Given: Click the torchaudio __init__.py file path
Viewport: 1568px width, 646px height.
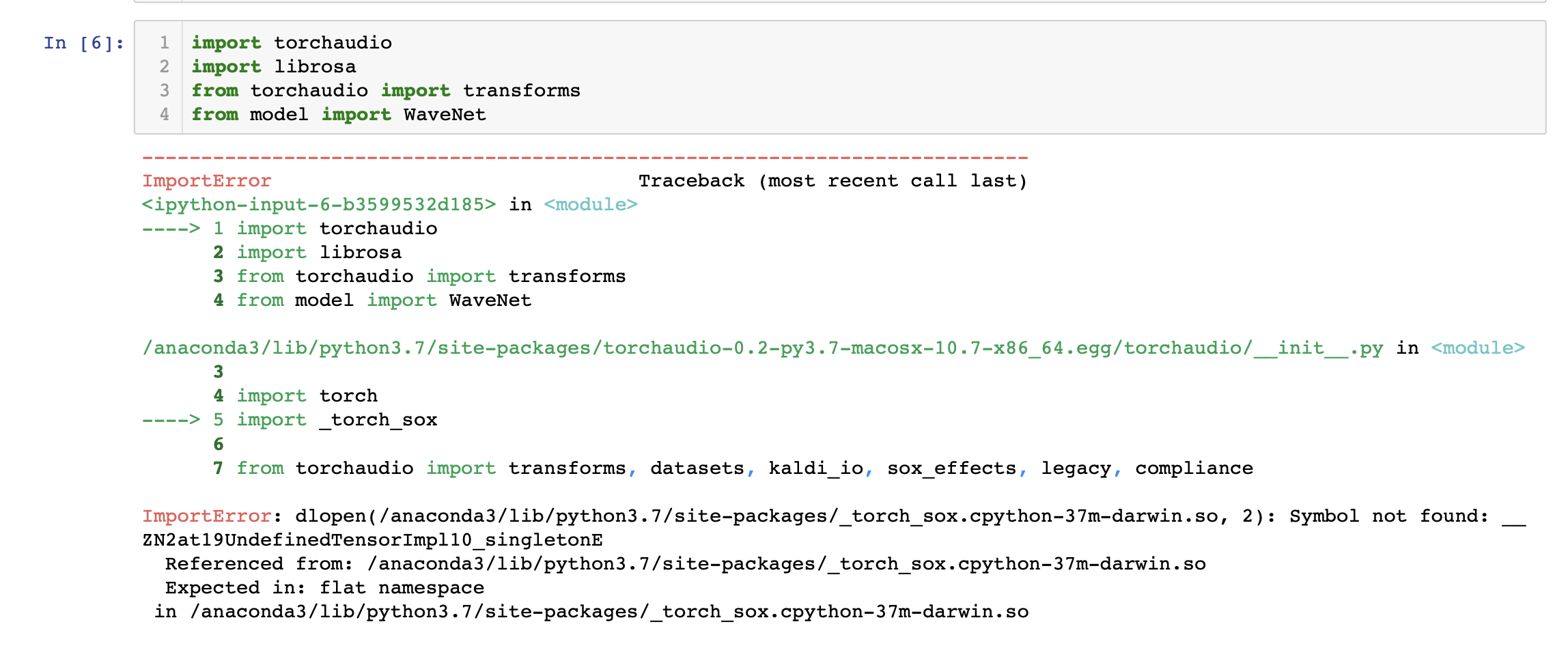Looking at the screenshot, I should pyautogui.click(x=763, y=348).
